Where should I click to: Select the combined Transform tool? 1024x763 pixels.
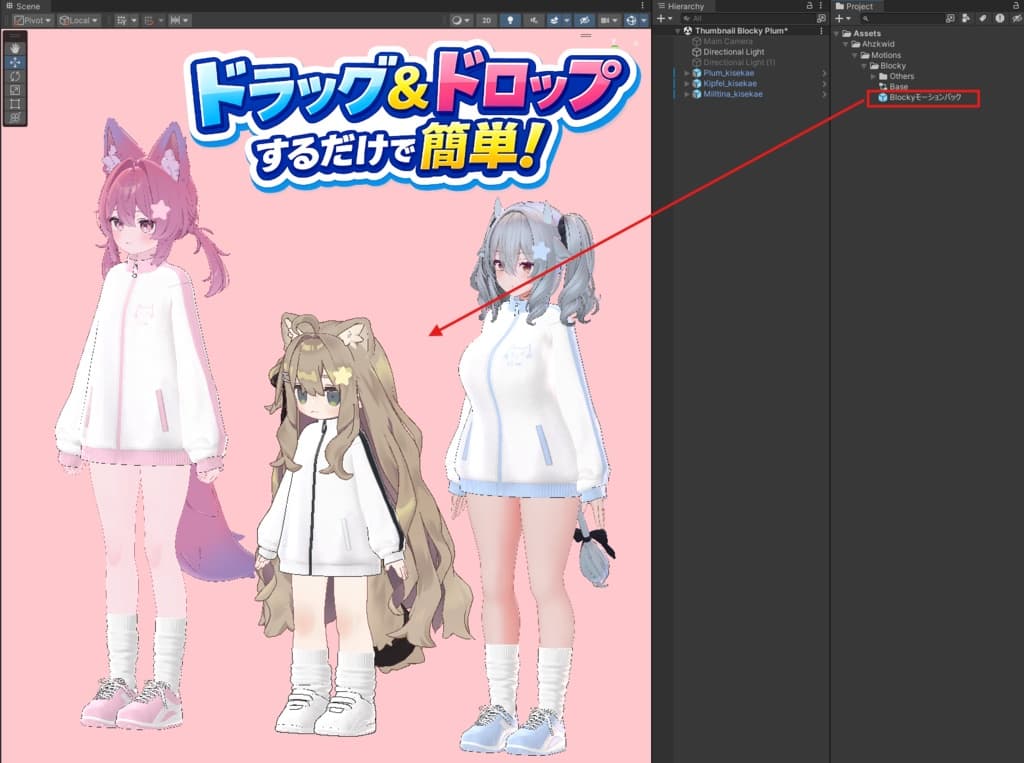[x=15, y=118]
